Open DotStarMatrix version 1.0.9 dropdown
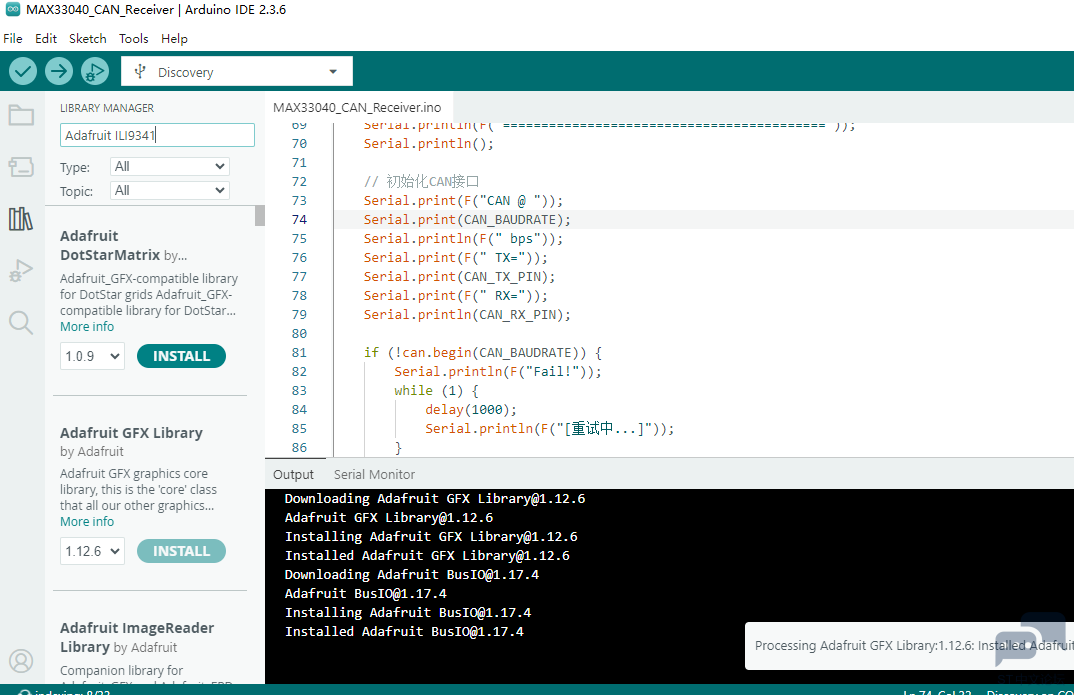 [92, 356]
